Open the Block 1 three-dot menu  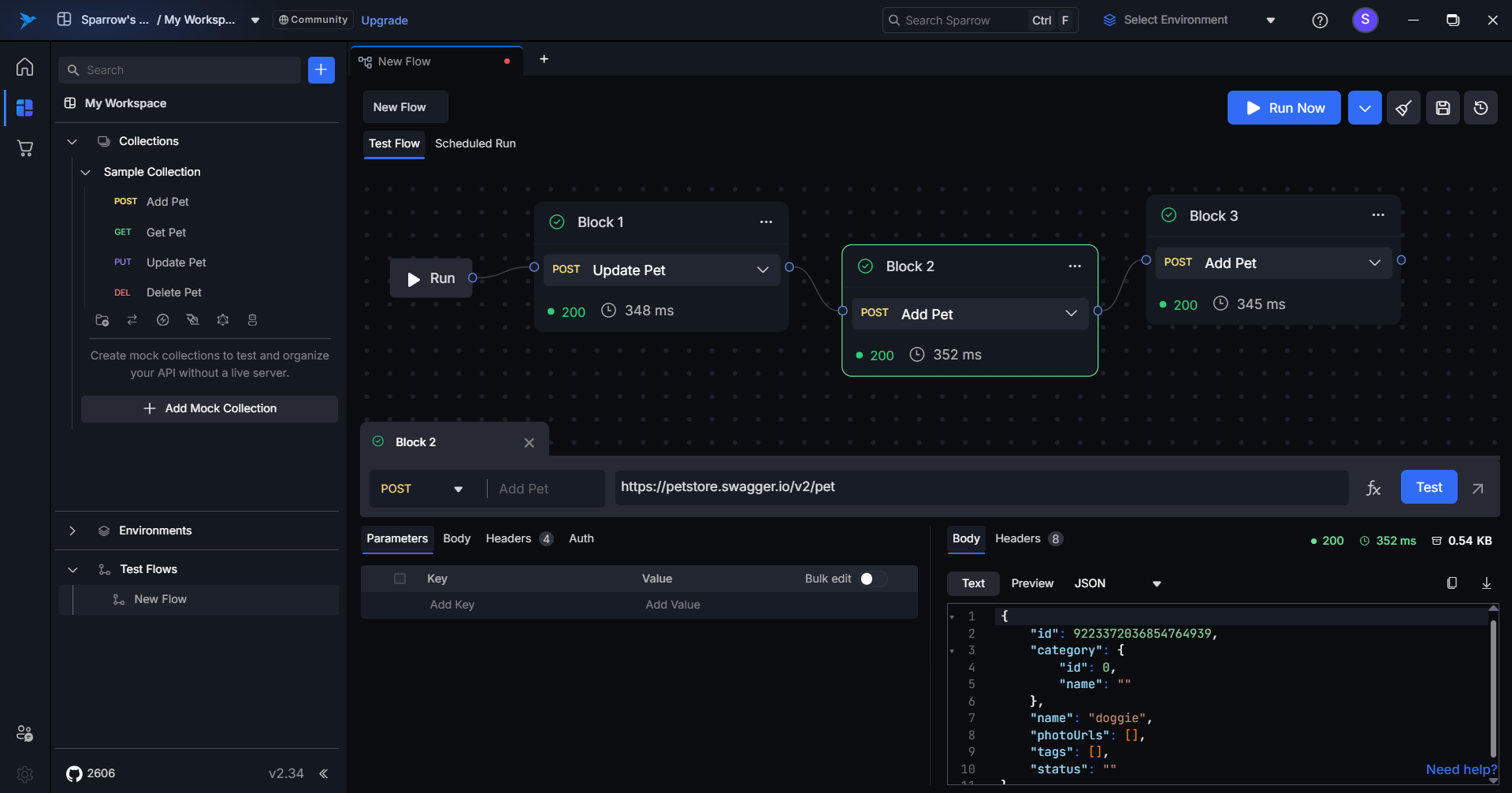[766, 222]
